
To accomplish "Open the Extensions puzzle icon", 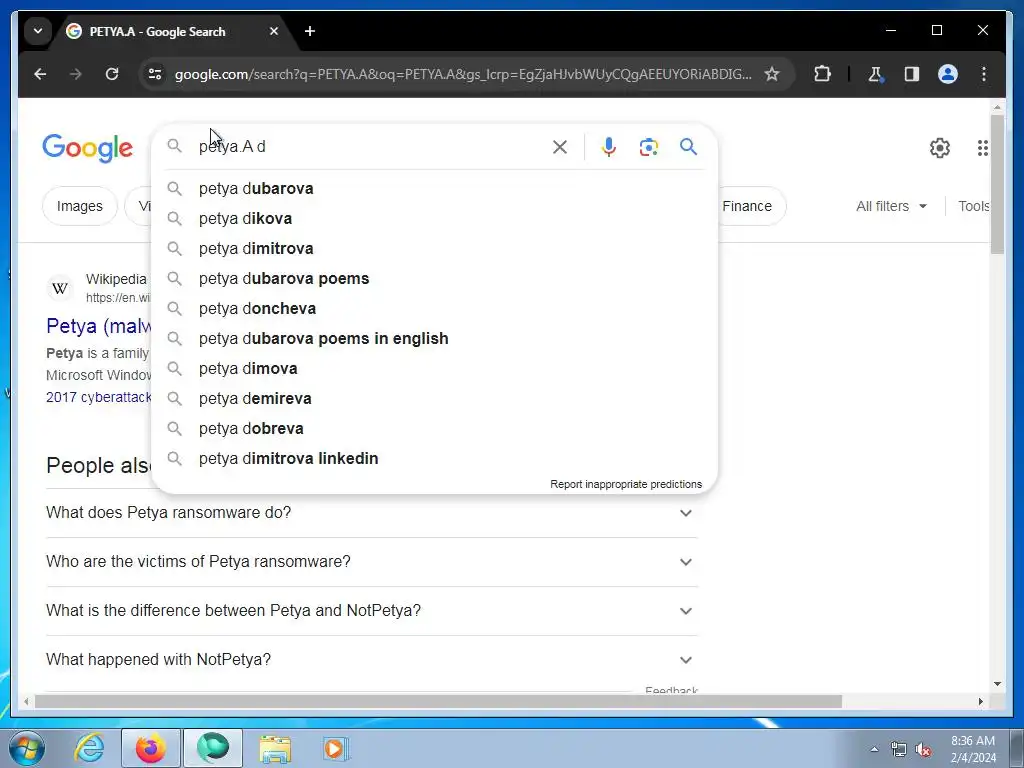I will pyautogui.click(x=822, y=74).
